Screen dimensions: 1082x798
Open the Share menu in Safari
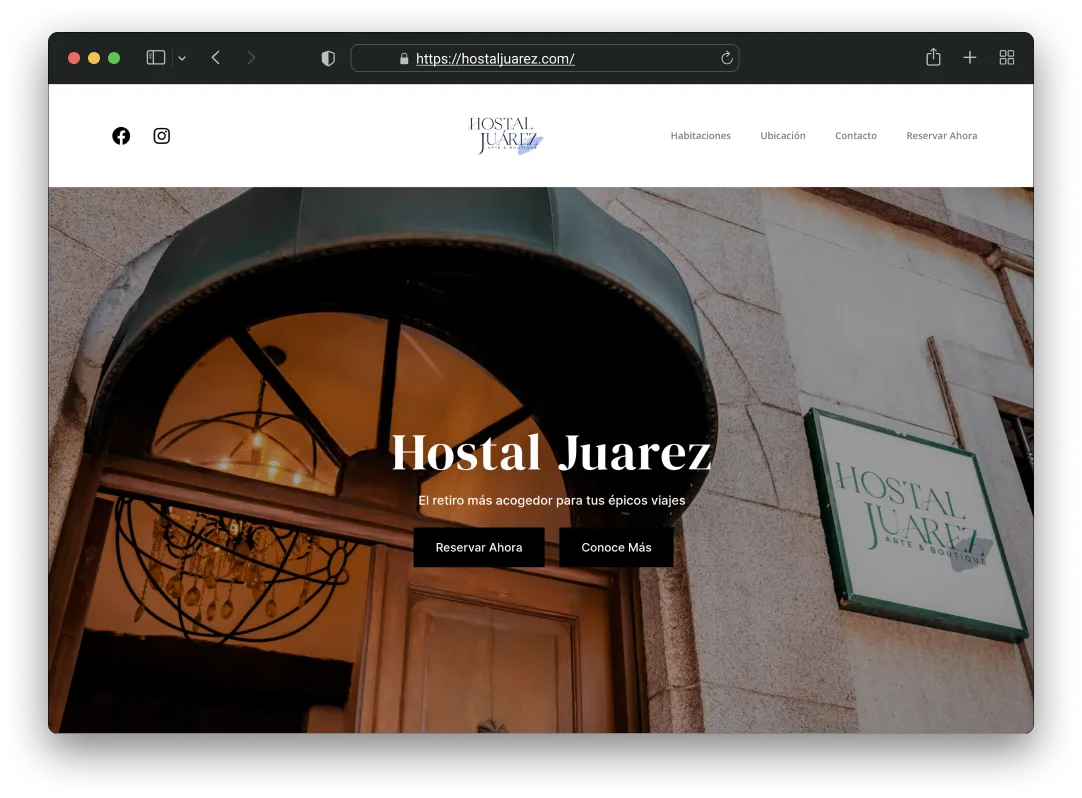933,57
